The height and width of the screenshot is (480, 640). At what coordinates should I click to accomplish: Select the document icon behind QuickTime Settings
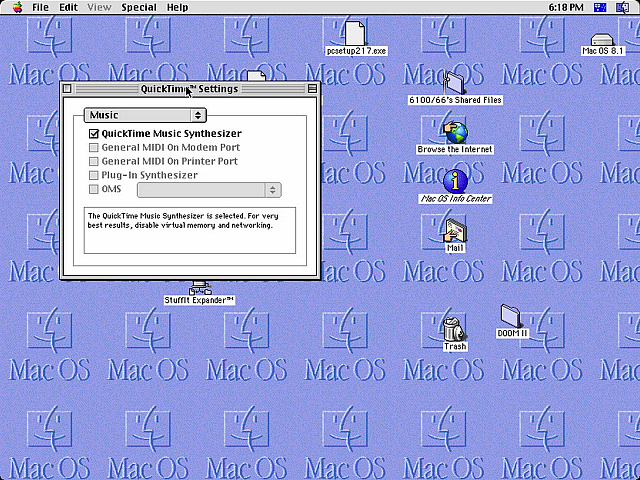click(256, 76)
